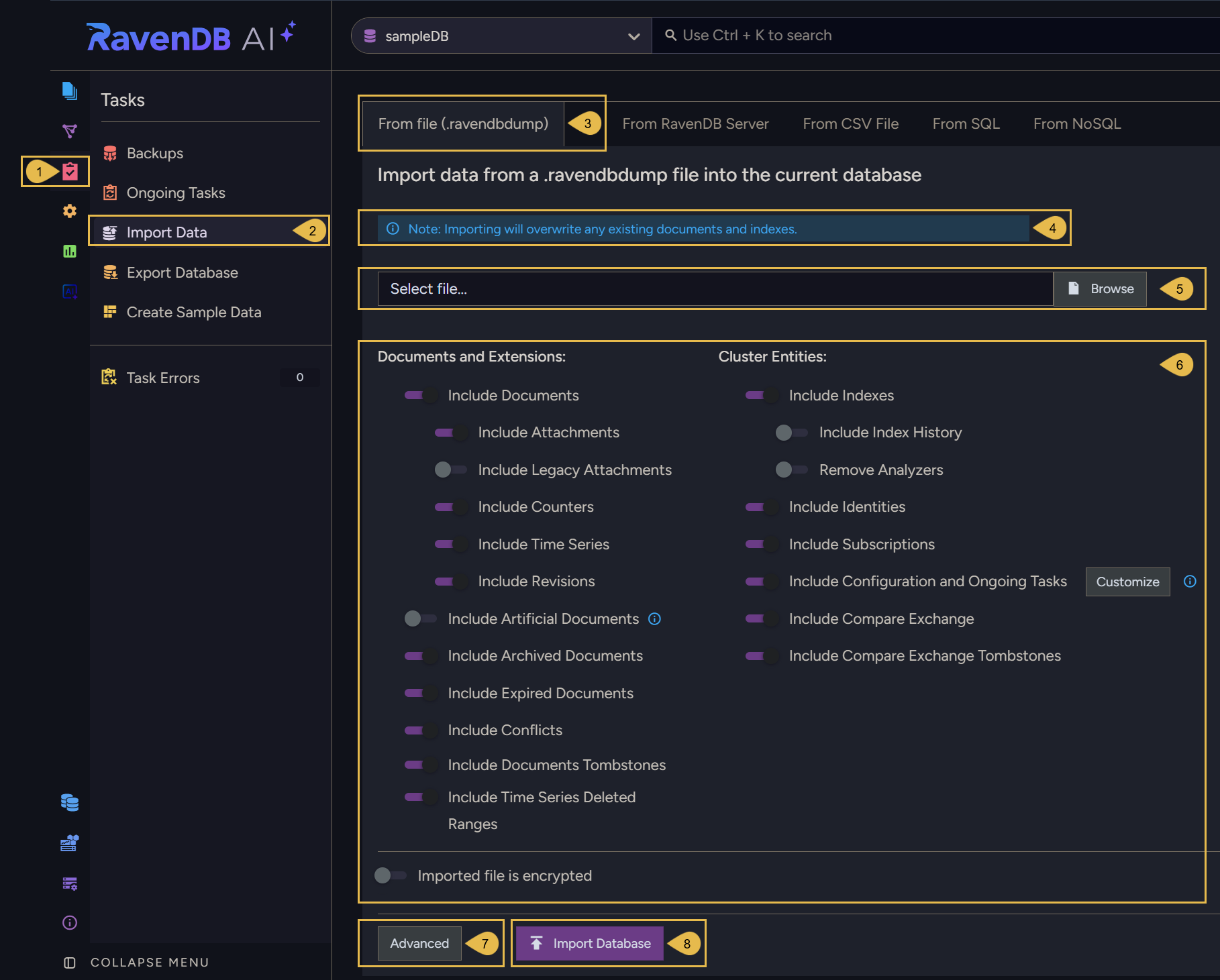
Task: Open the cluster dashboard icon at bottom
Action: (x=69, y=842)
